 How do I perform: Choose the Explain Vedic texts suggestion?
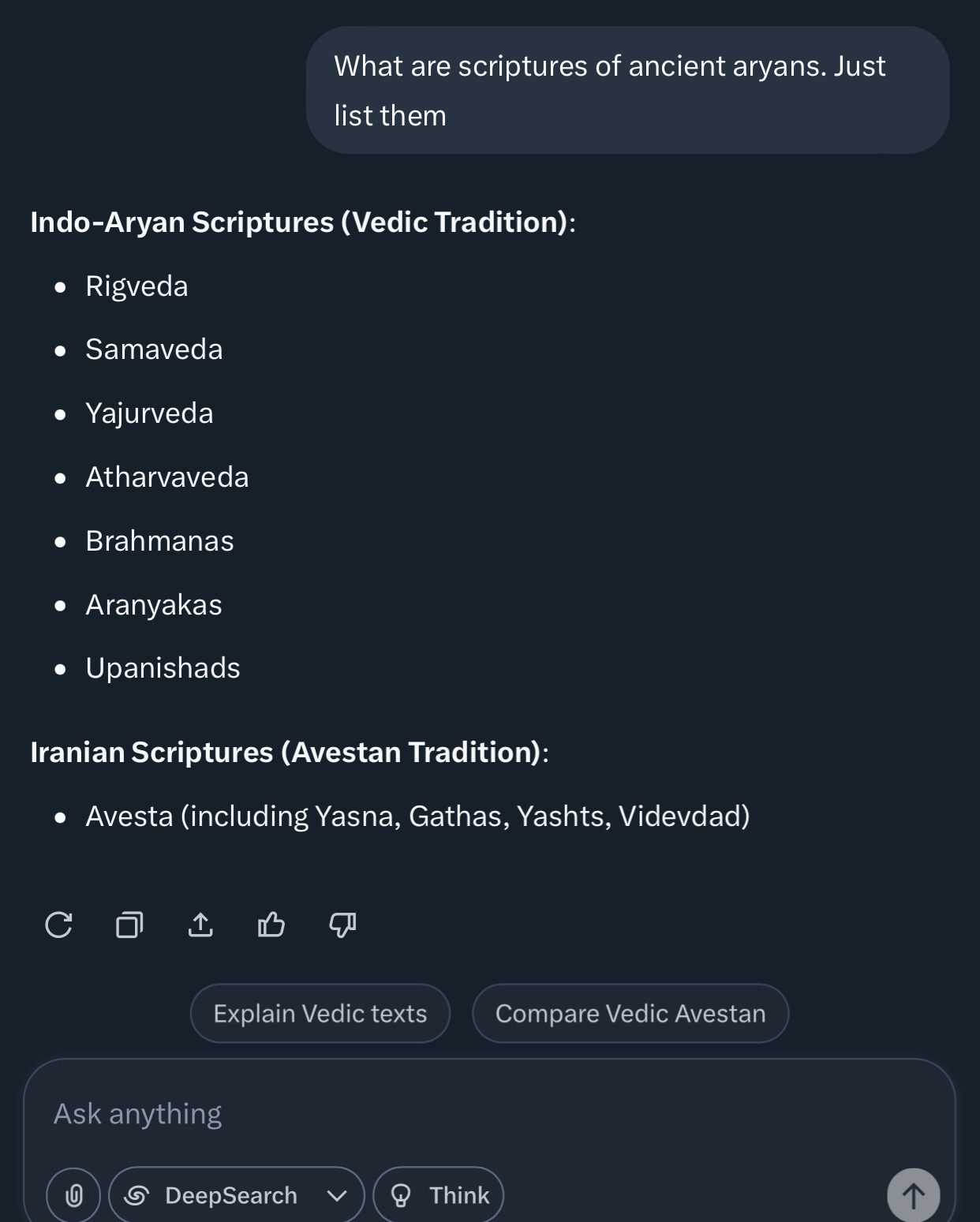click(x=320, y=1013)
